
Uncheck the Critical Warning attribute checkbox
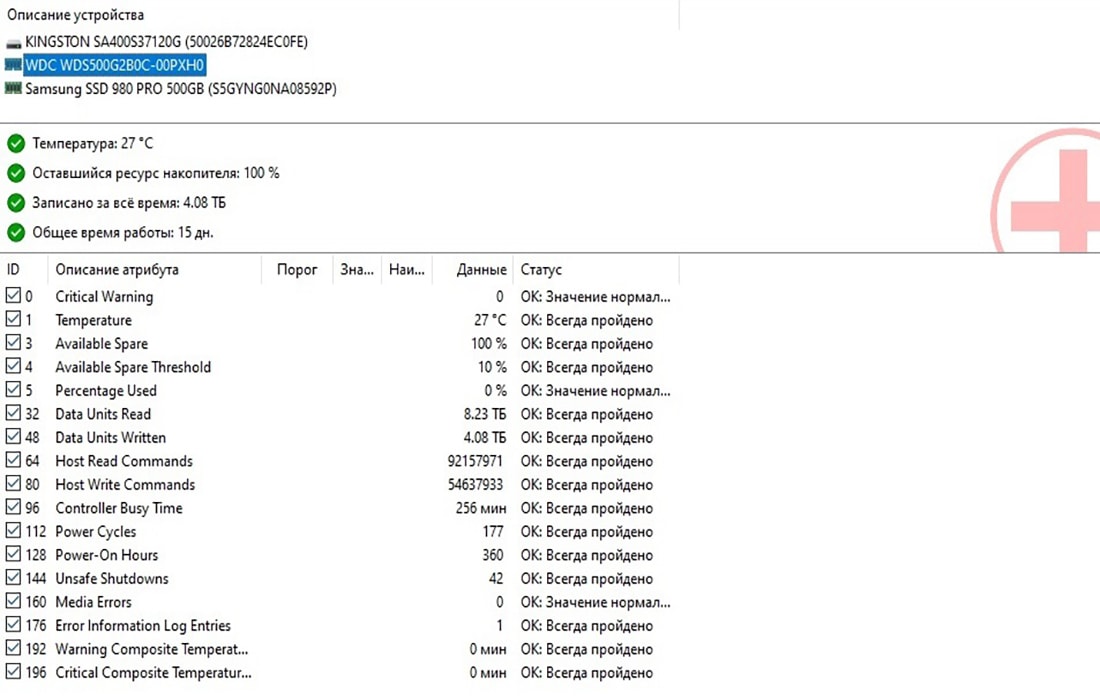(13, 297)
